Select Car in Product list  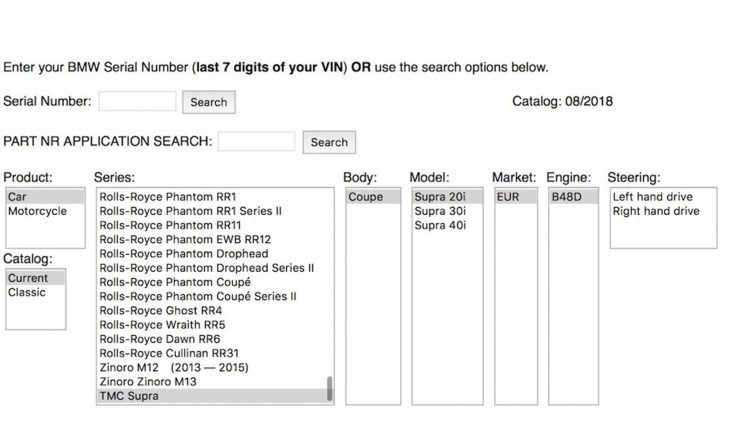45,197
